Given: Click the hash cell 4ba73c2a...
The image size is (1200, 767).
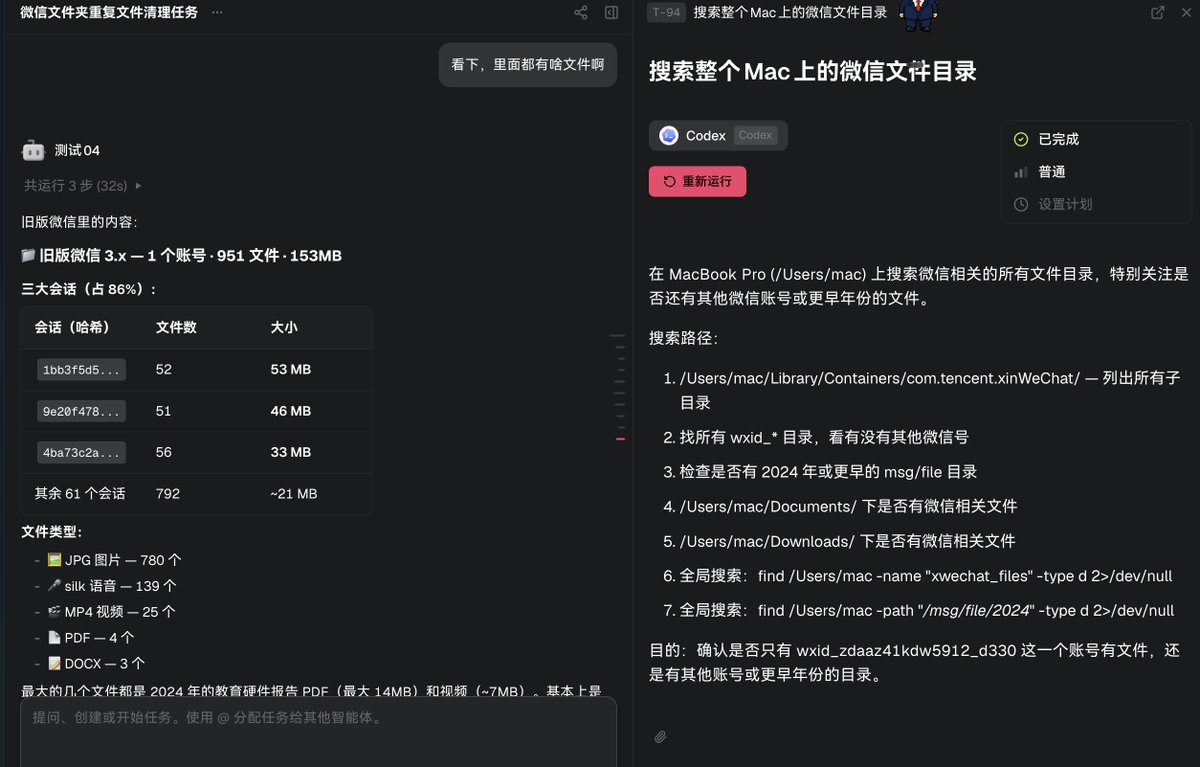Looking at the screenshot, I should click(81, 452).
